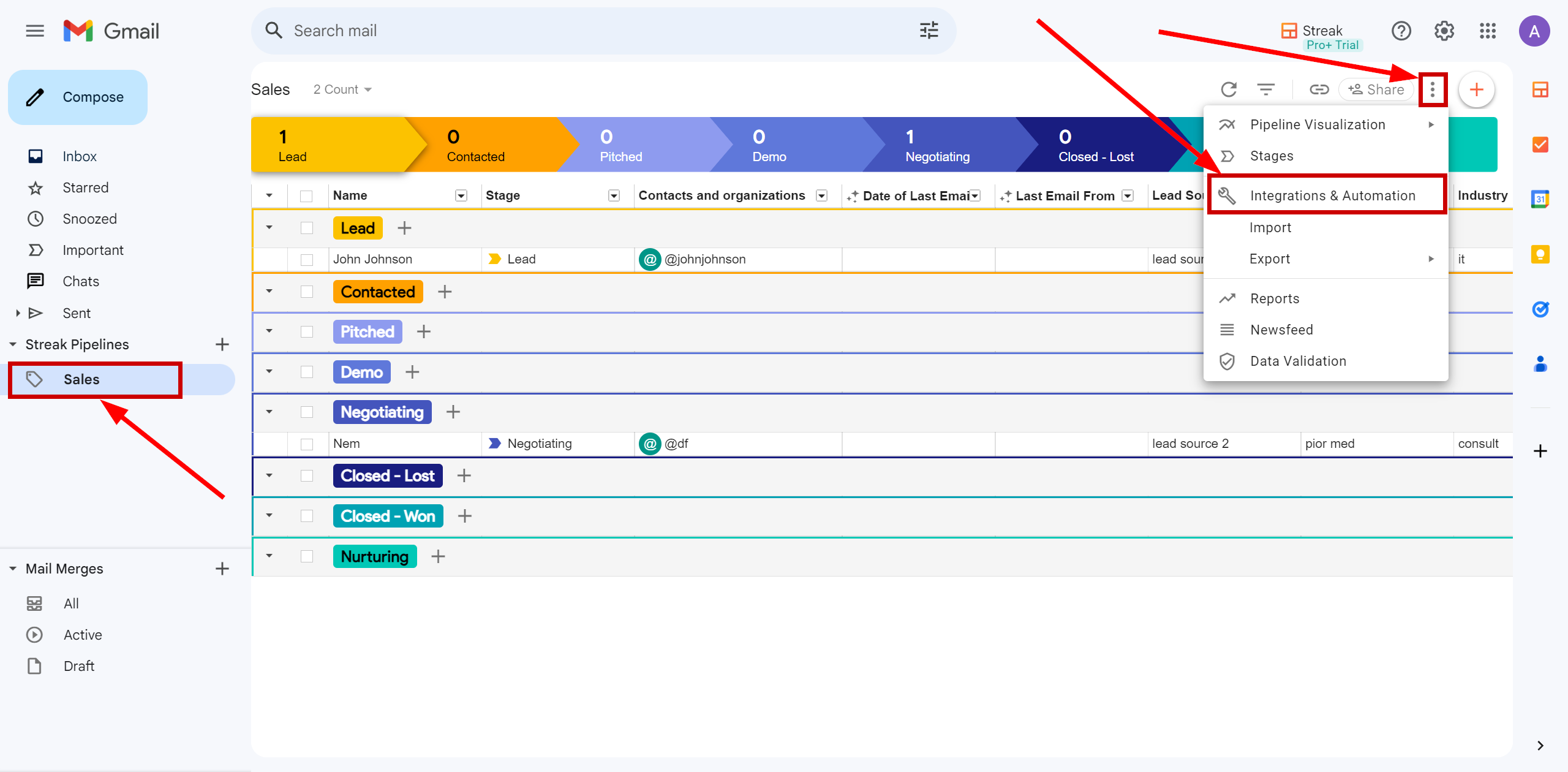Click the Export option in menu

[x=1270, y=258]
